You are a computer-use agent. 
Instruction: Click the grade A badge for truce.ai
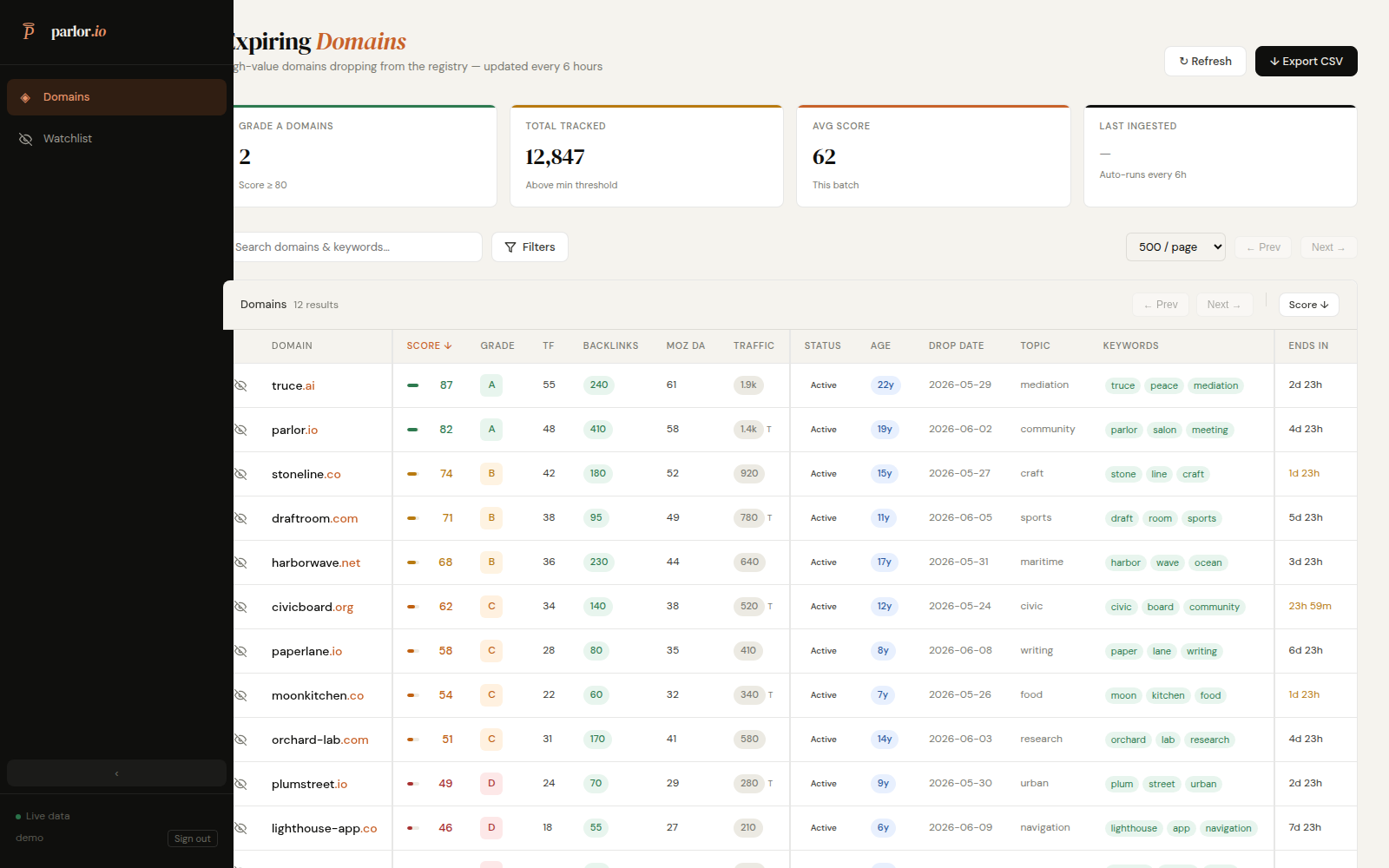[491, 385]
